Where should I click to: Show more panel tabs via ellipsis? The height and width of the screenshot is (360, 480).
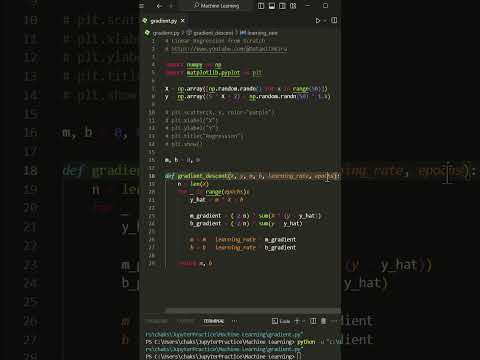[235, 321]
